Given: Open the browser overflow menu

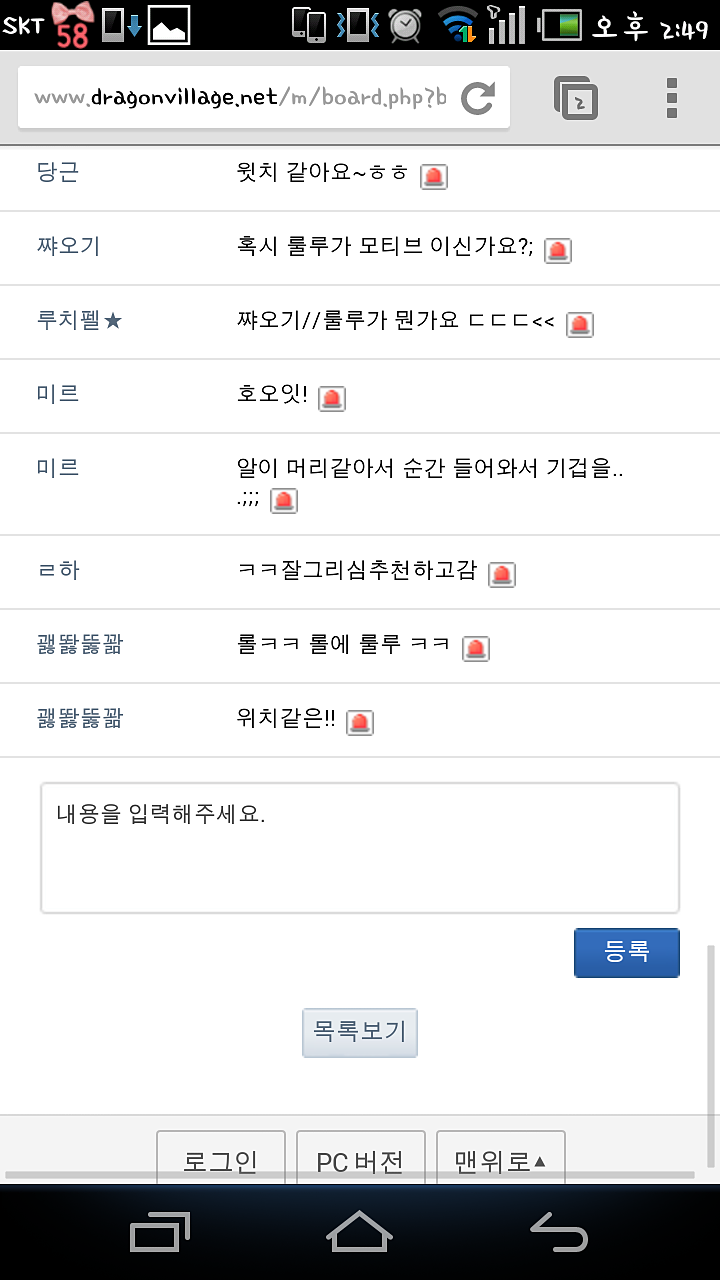Looking at the screenshot, I should (x=672, y=98).
